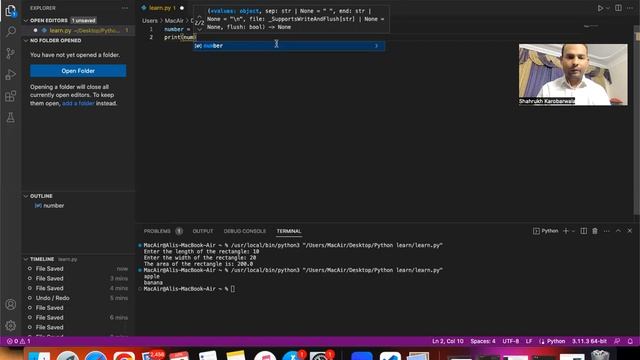Open the Extensions view
Viewport: 640px width, 360px height.
[11, 96]
